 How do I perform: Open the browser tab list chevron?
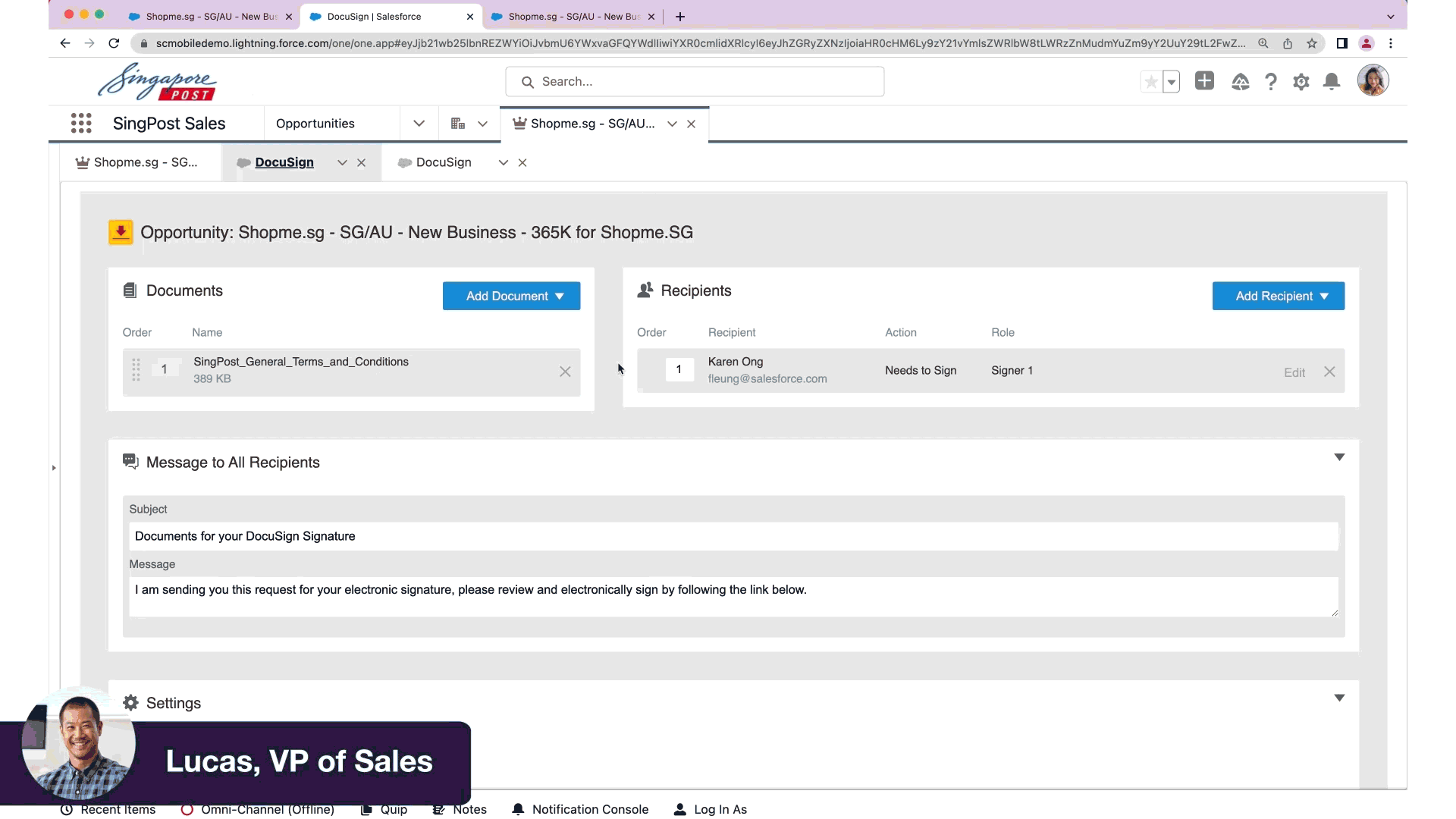[1391, 17]
